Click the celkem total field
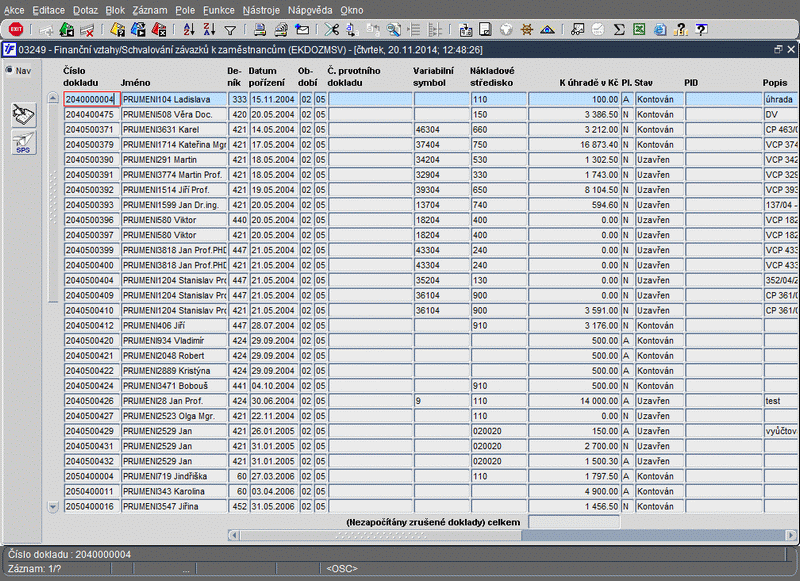Viewport: 800px width, 581px height. click(574, 522)
